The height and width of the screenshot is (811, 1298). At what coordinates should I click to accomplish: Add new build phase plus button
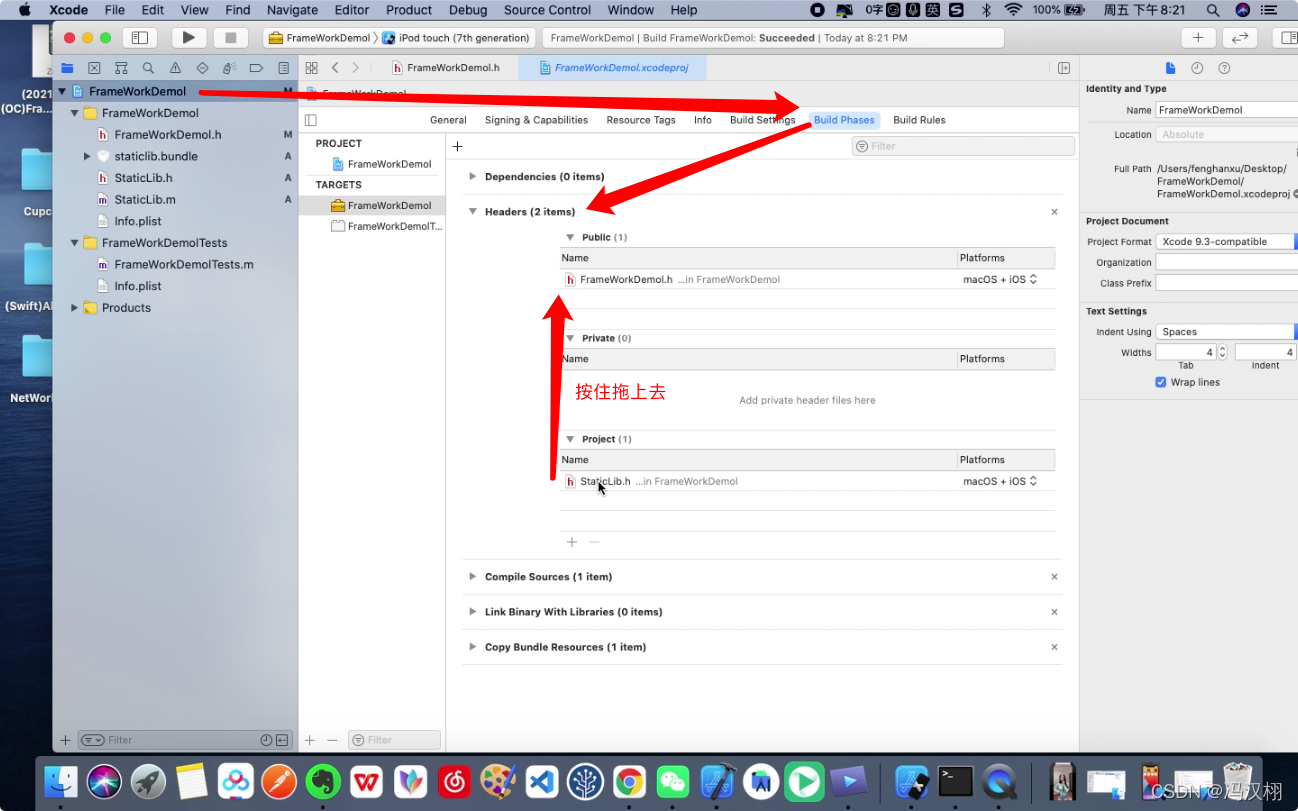(457, 146)
